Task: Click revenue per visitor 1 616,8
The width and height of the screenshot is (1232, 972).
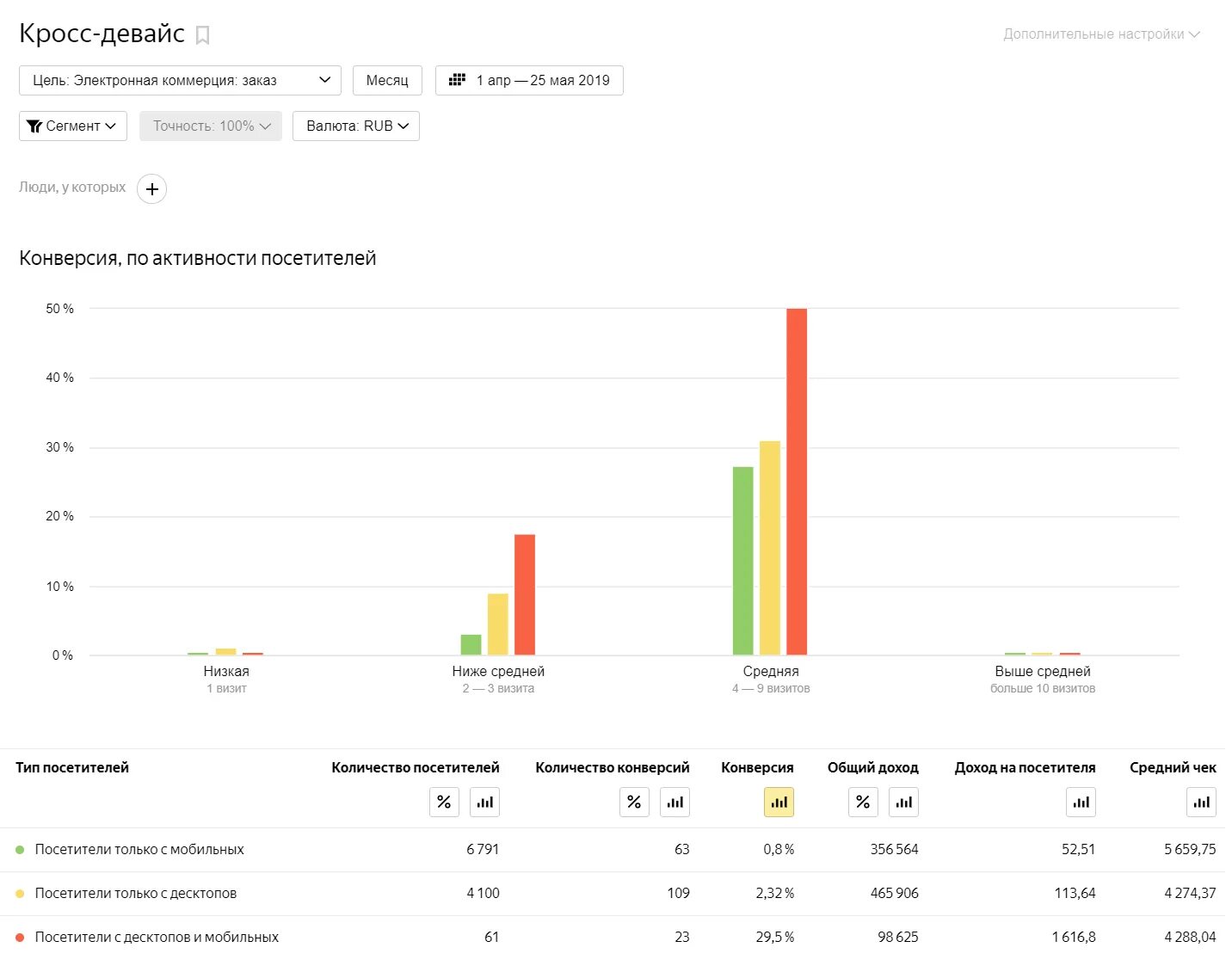Action: click(x=1074, y=938)
